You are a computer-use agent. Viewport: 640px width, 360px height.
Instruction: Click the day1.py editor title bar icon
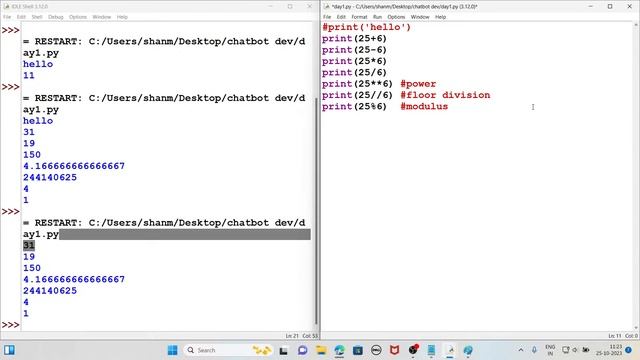click(327, 7)
